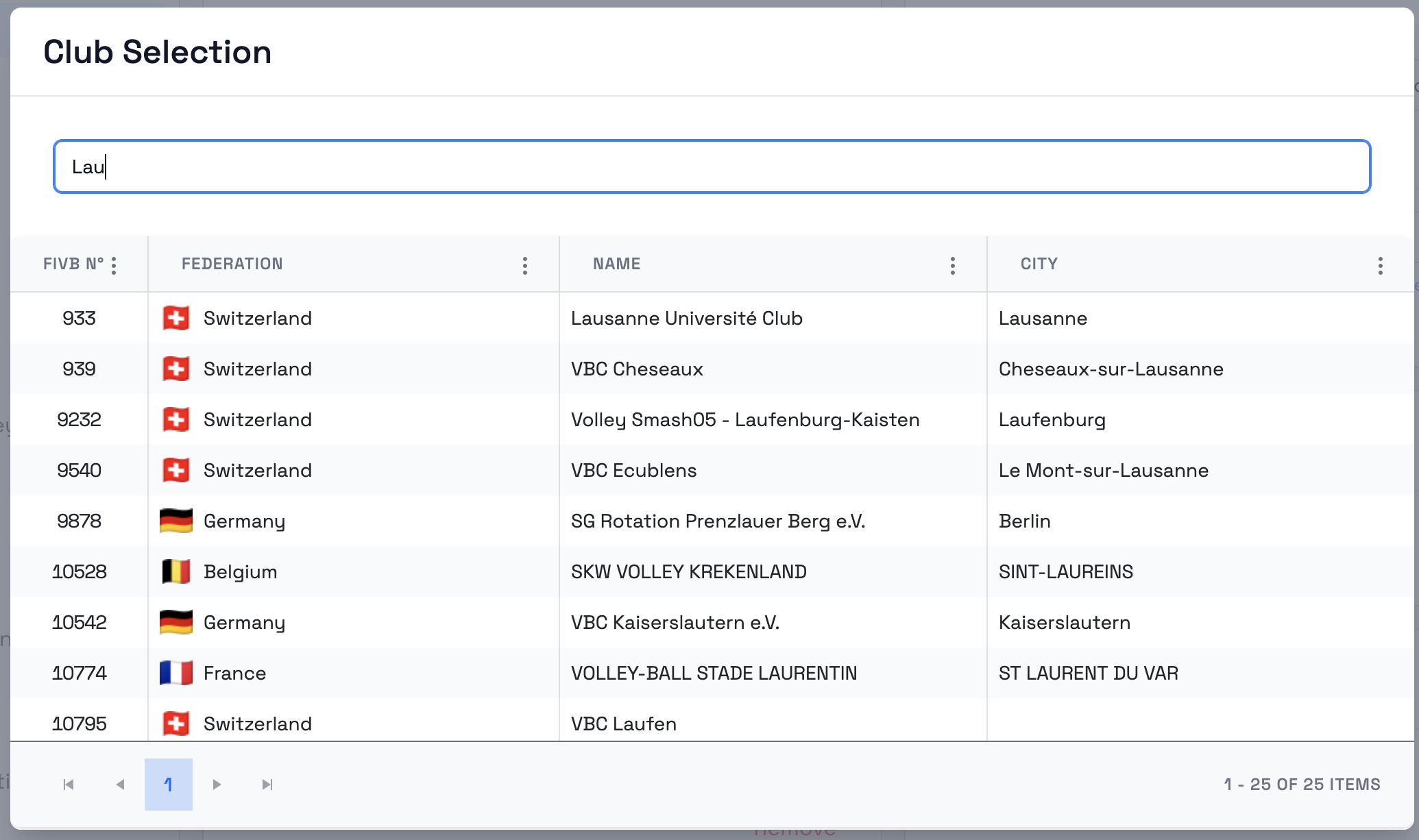Go to previous page arrow
Viewport: 1419px width, 840px height.
120,785
